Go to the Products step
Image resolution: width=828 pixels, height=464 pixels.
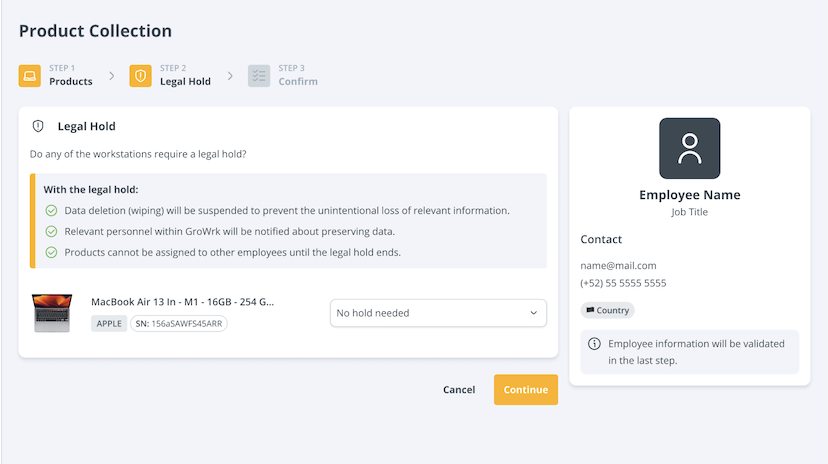click(71, 81)
